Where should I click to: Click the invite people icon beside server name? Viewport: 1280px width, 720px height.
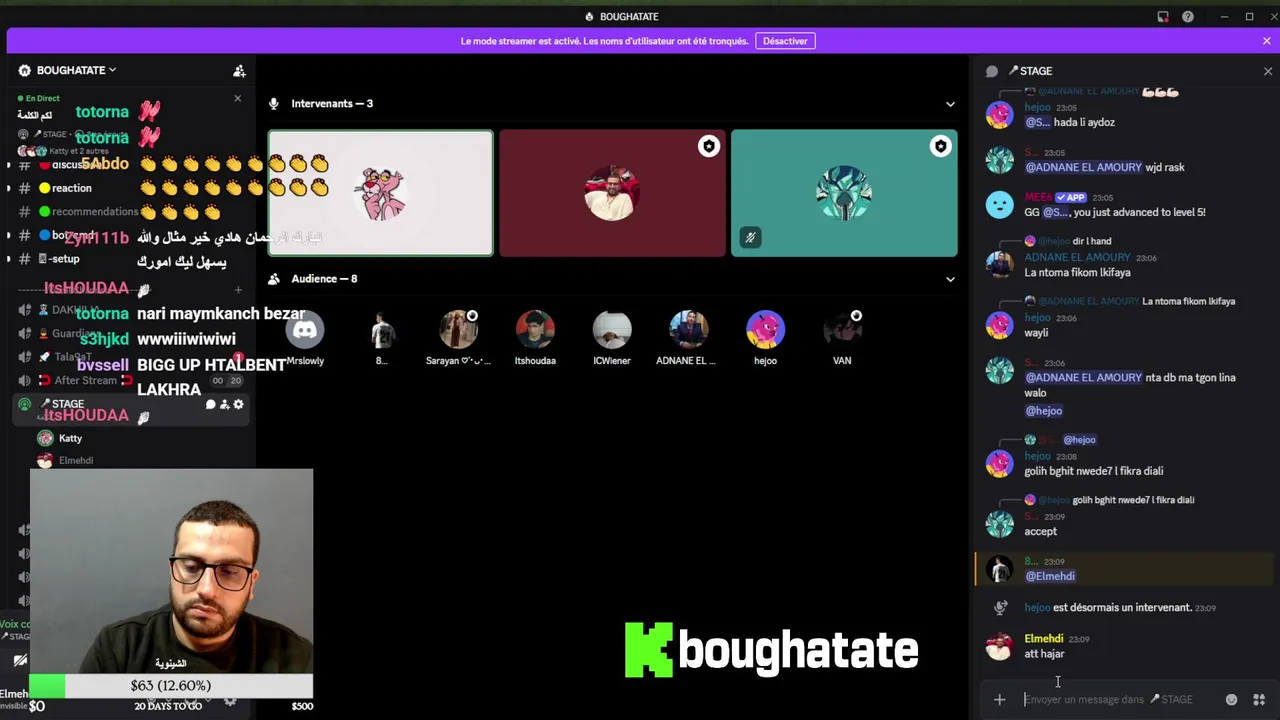[x=239, y=71]
